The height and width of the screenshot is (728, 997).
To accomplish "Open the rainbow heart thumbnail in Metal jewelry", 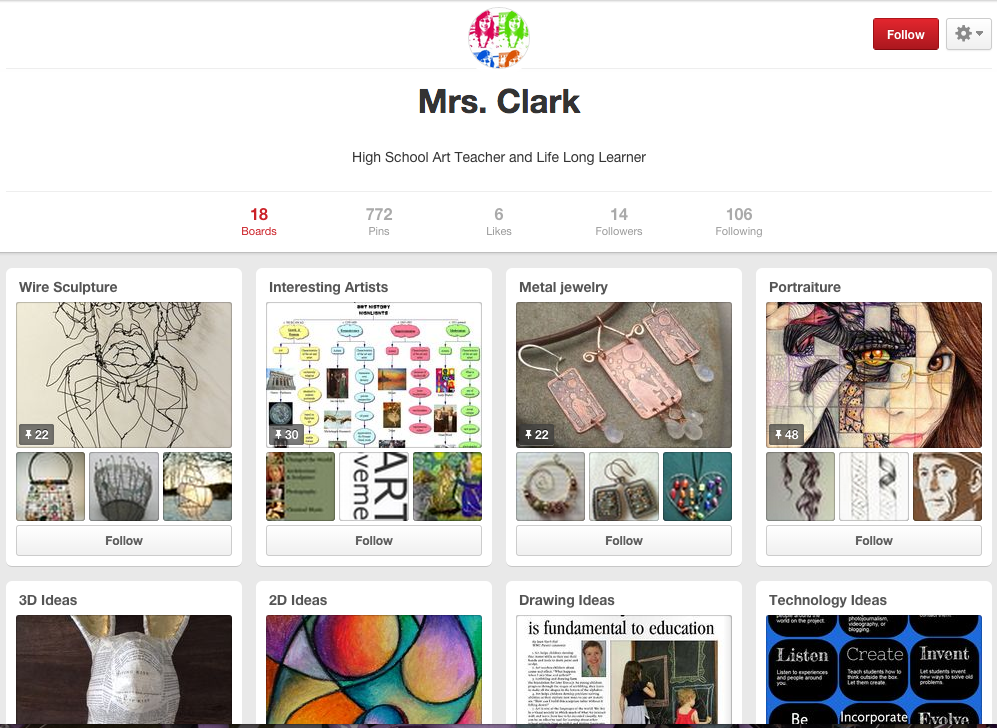I will (x=698, y=486).
